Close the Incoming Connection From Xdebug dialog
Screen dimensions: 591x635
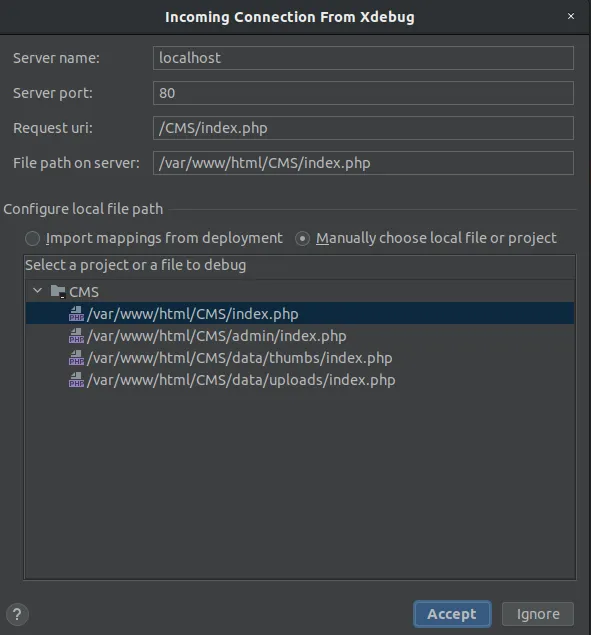click(x=571, y=16)
